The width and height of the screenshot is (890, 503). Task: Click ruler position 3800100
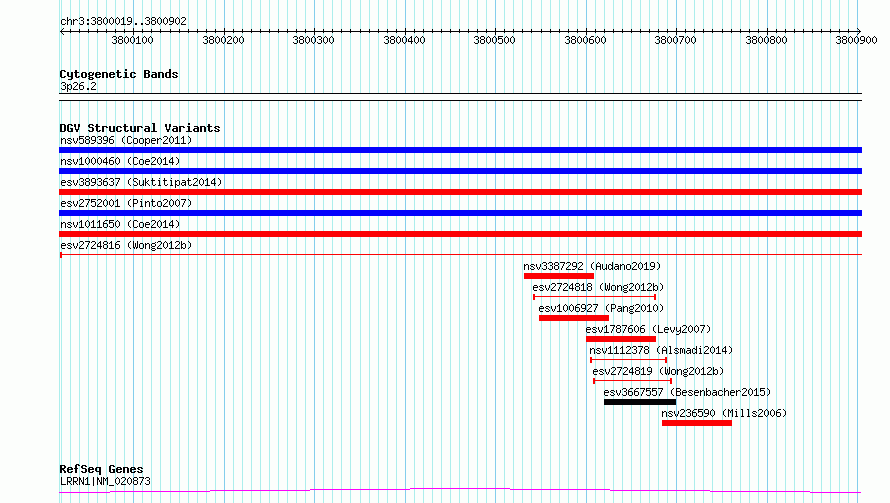[132, 40]
